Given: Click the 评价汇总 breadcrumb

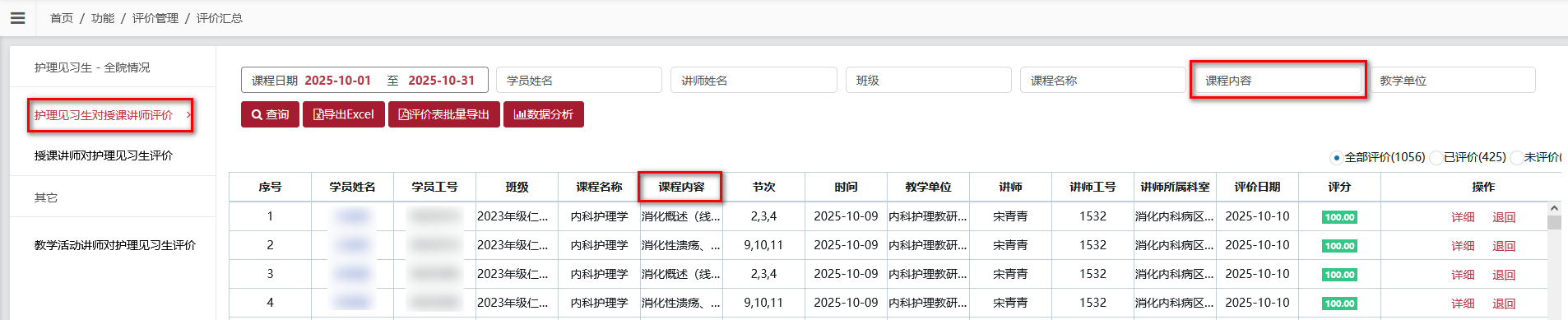Looking at the screenshot, I should (220, 18).
